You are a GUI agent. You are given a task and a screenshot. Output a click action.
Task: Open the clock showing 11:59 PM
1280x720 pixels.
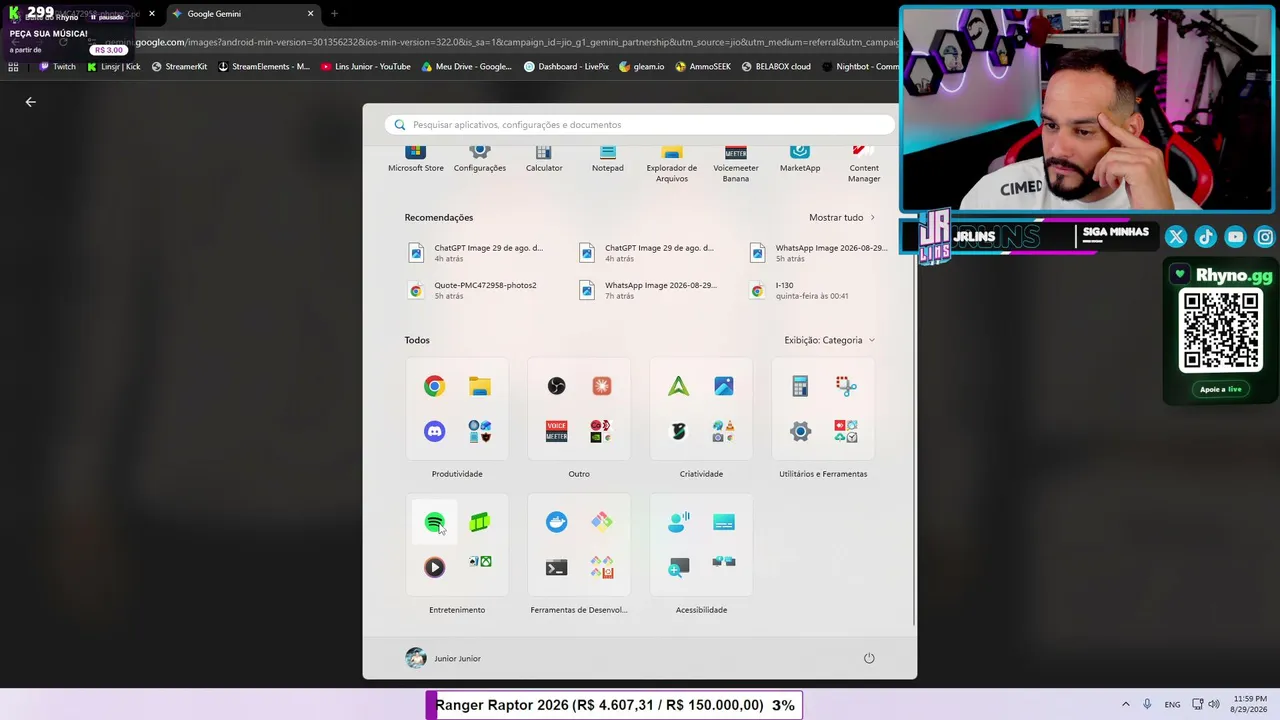click(x=1250, y=704)
